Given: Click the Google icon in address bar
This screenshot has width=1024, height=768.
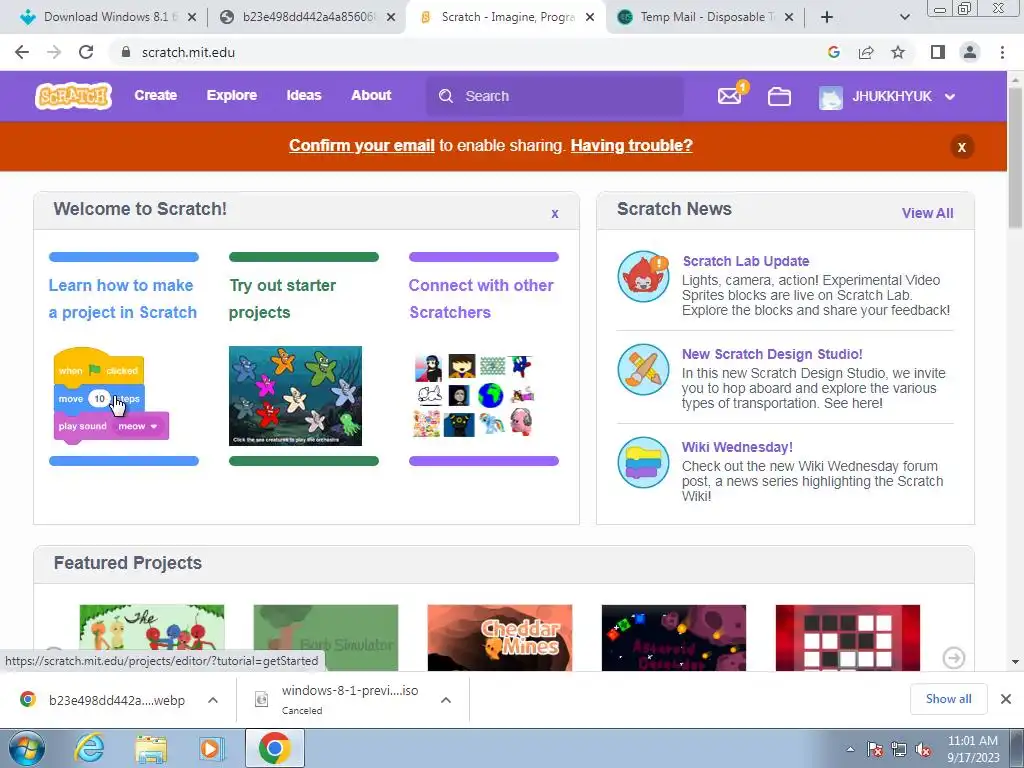Looking at the screenshot, I should 833,52.
